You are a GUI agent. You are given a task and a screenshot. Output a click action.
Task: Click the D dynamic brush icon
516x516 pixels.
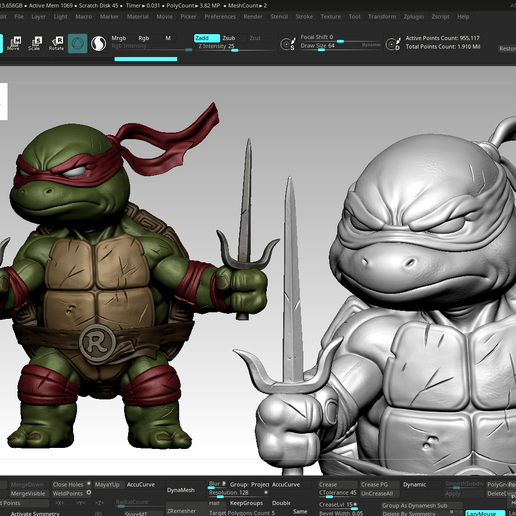(393, 44)
